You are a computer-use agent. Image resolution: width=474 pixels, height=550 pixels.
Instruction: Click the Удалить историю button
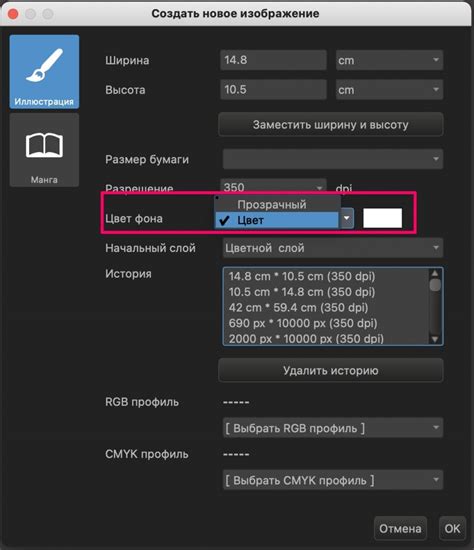click(x=331, y=370)
